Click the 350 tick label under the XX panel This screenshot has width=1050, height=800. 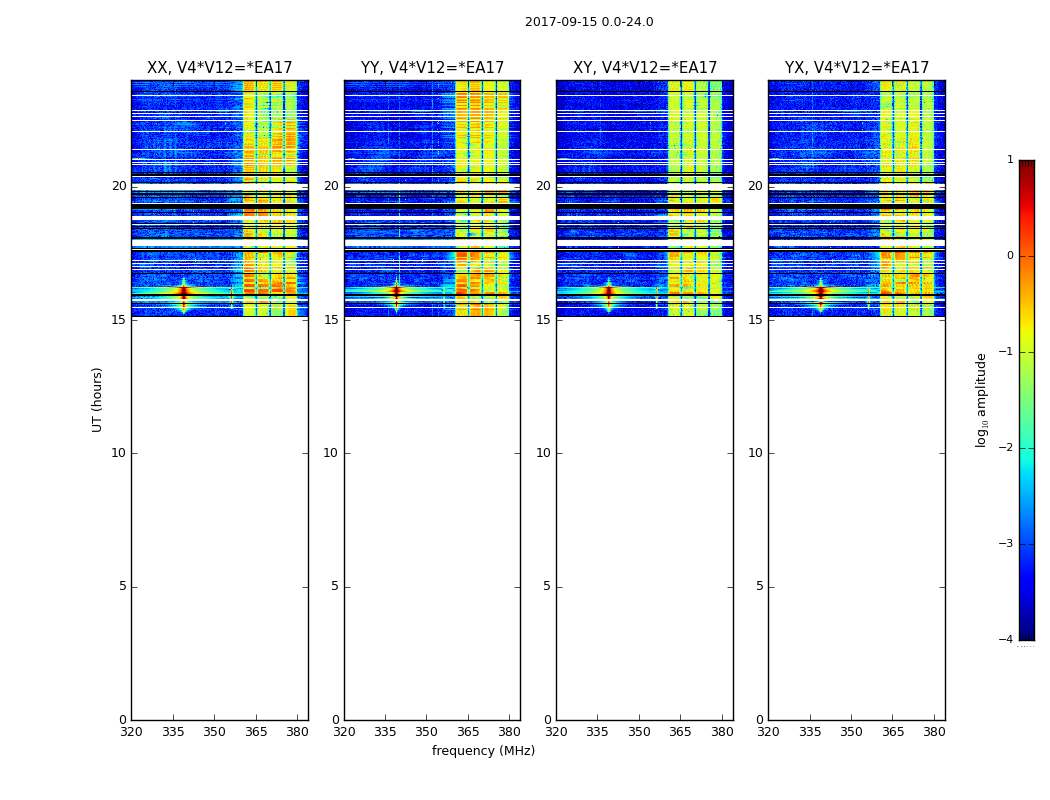[214, 732]
